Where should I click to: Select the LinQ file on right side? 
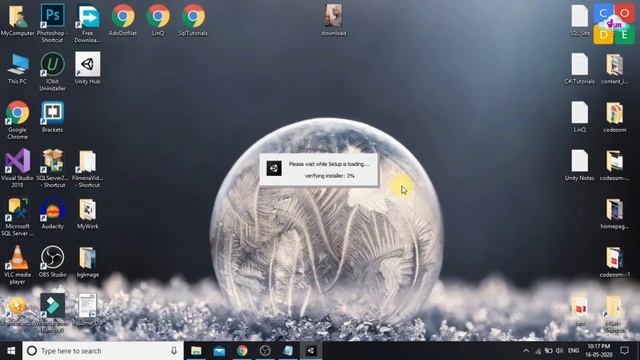tap(580, 117)
